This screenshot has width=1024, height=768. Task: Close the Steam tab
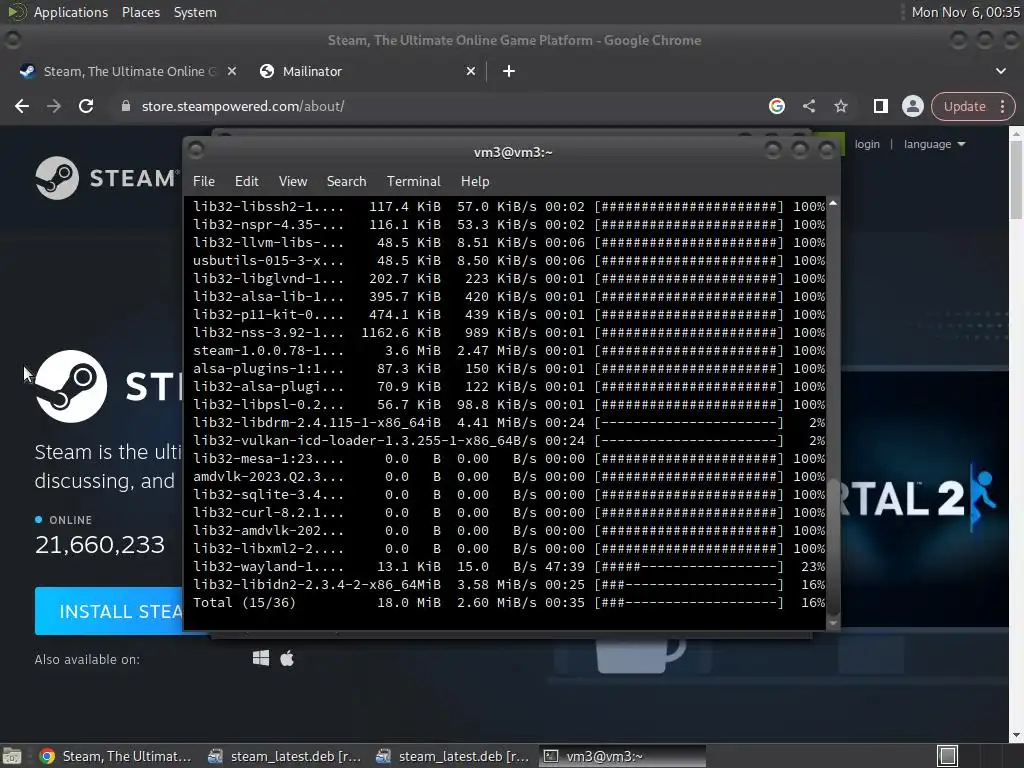231,71
